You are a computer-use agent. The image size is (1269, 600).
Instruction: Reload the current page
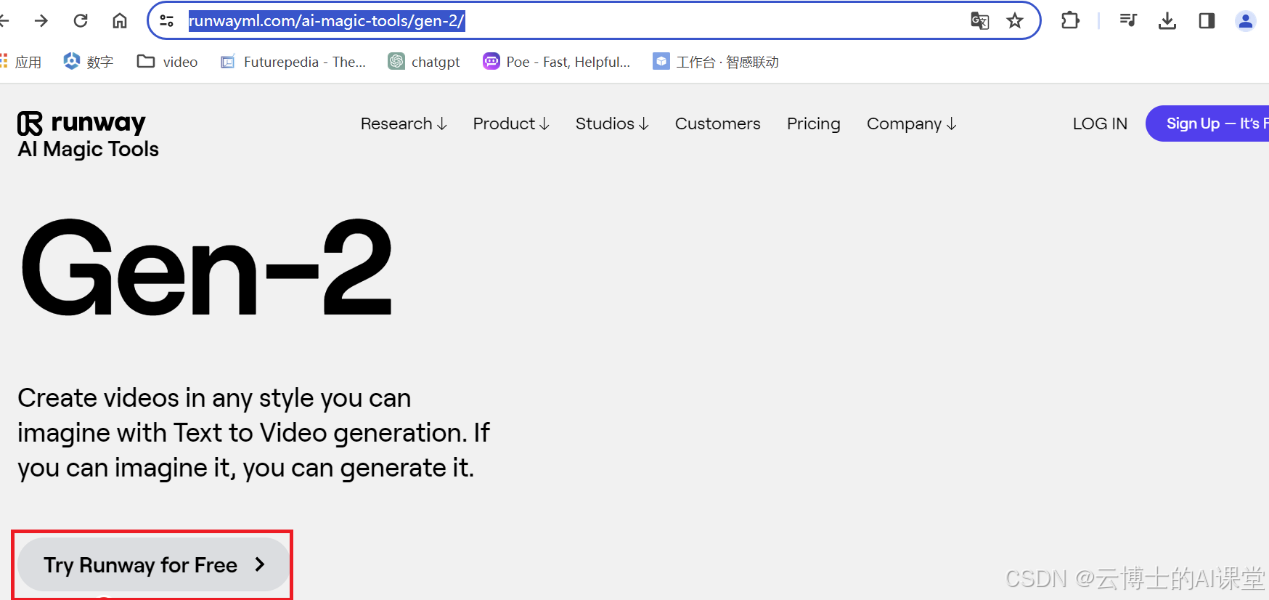click(x=81, y=20)
